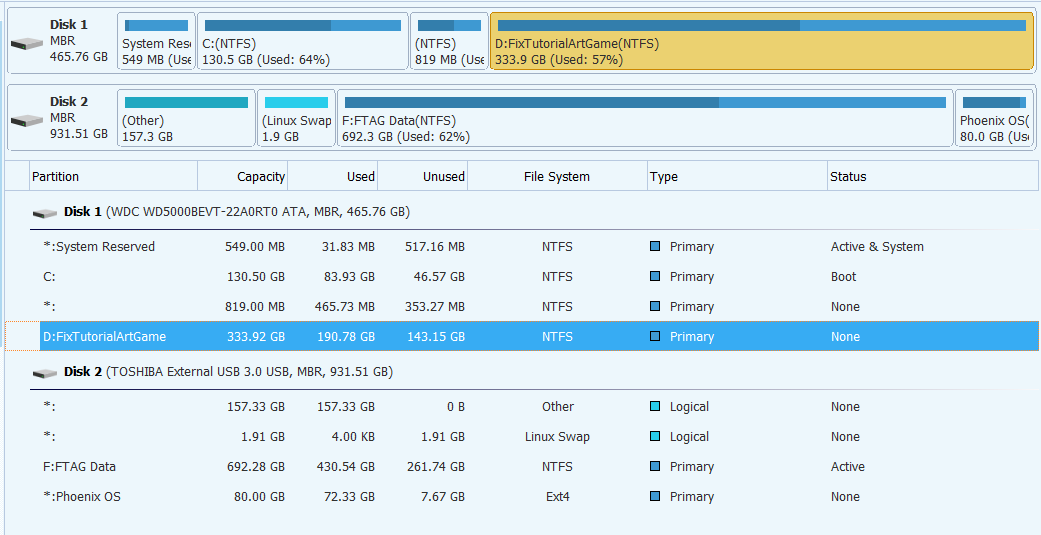Click the Primary type square in the 819.00 MB row
This screenshot has width=1041, height=535.
[x=655, y=306]
